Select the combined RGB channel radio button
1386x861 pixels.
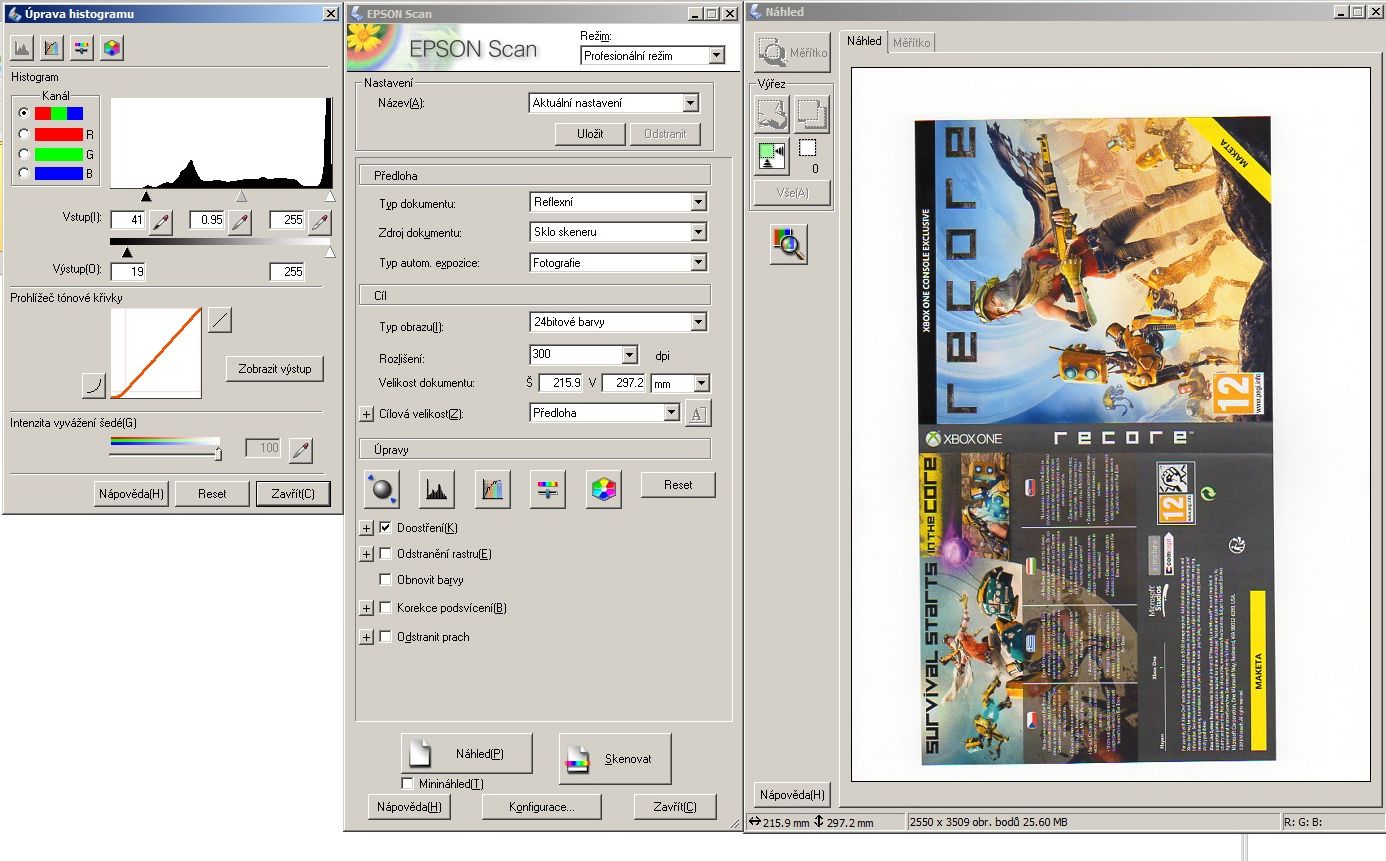click(23, 113)
